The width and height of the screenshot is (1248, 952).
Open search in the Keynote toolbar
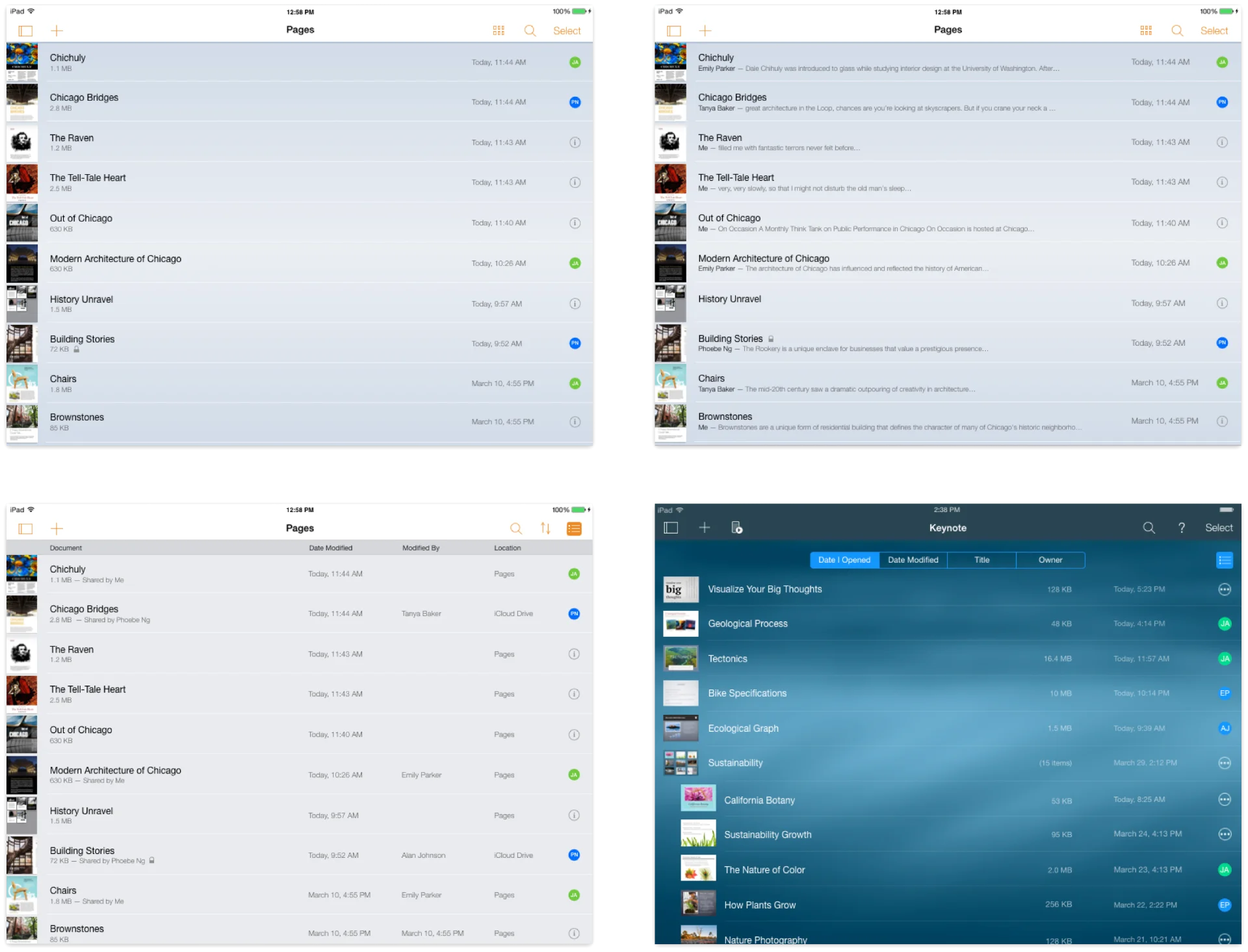[x=1149, y=528]
